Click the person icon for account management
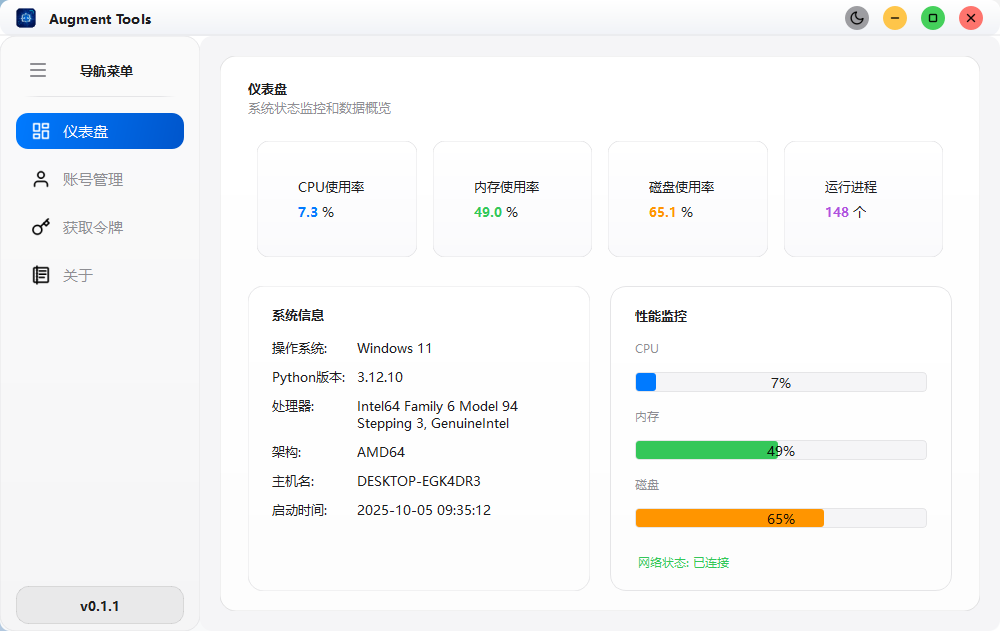Image resolution: width=1000 pixels, height=631 pixels. tap(41, 179)
